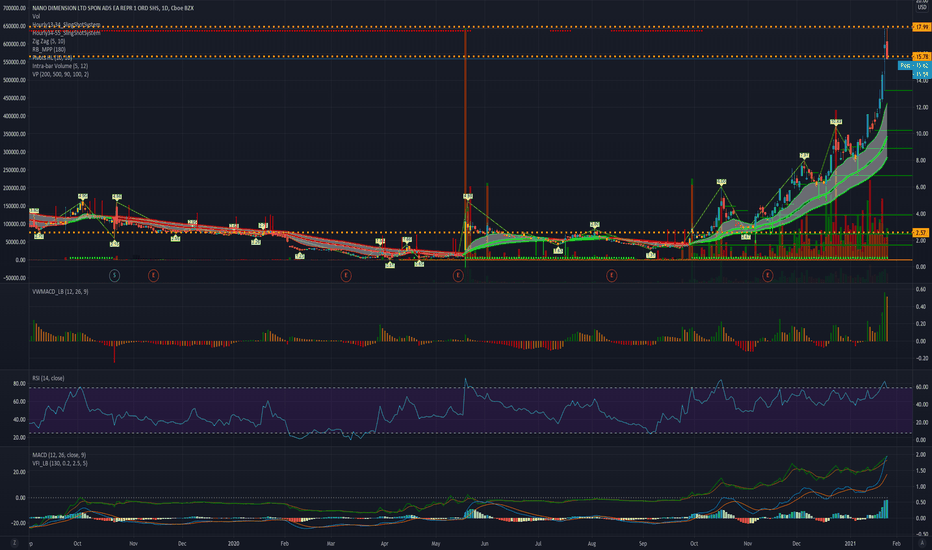
Task: Select the MACD (12, 26, close, 9) label
Action: tap(59, 455)
